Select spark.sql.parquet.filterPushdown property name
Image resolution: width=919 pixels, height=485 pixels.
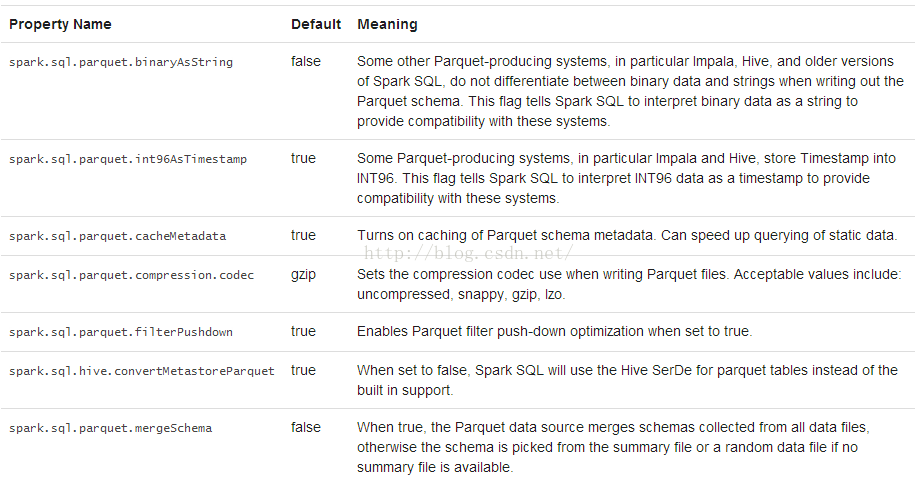(x=121, y=332)
